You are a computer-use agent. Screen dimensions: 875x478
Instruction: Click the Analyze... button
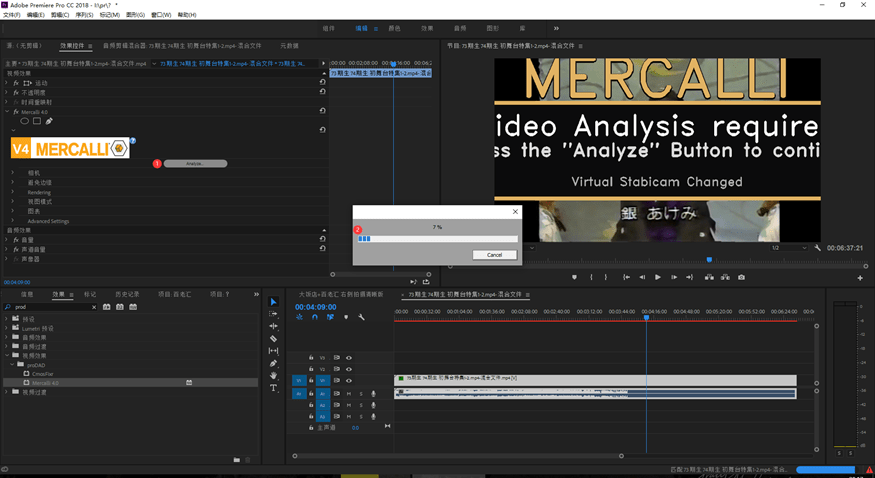195,163
